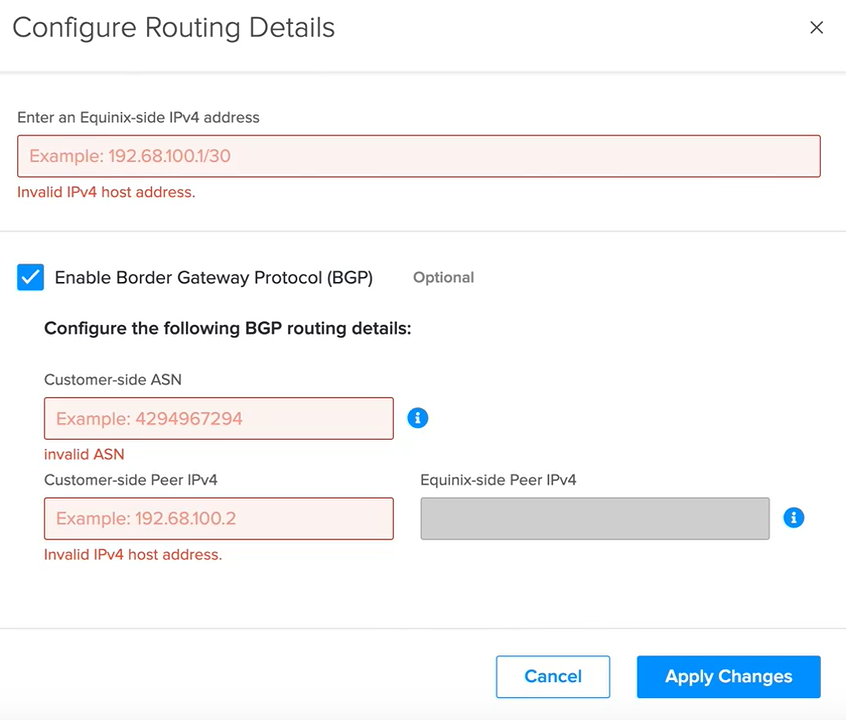
Task: Cancel the routing configuration
Action: click(x=553, y=677)
